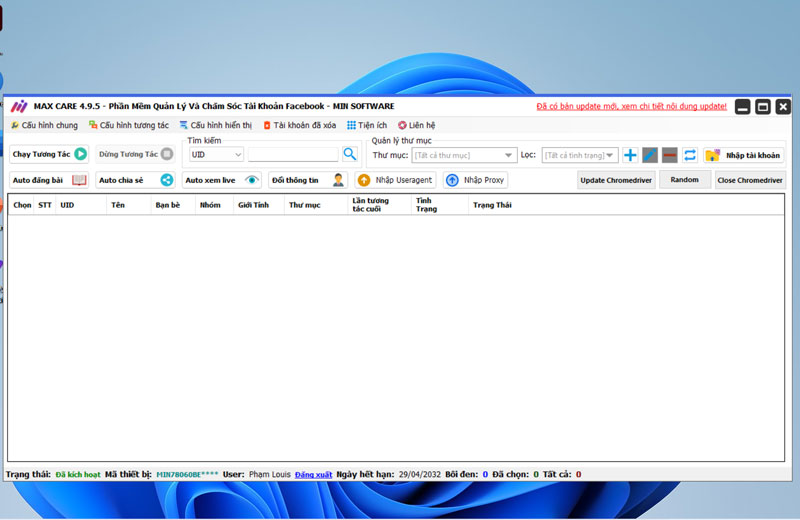Open the Tiện ích menu

pyautogui.click(x=366, y=125)
